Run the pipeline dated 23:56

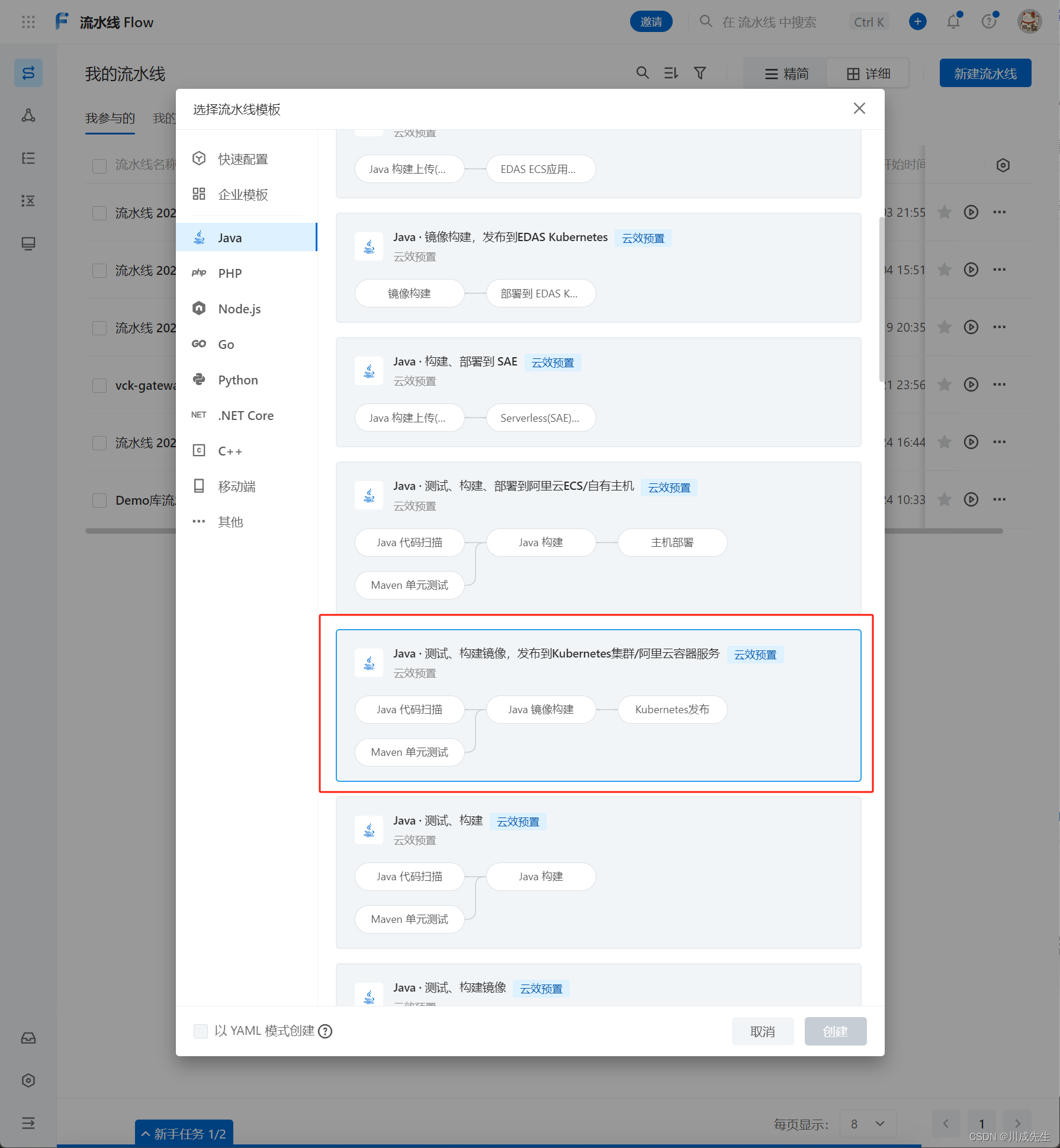(971, 384)
